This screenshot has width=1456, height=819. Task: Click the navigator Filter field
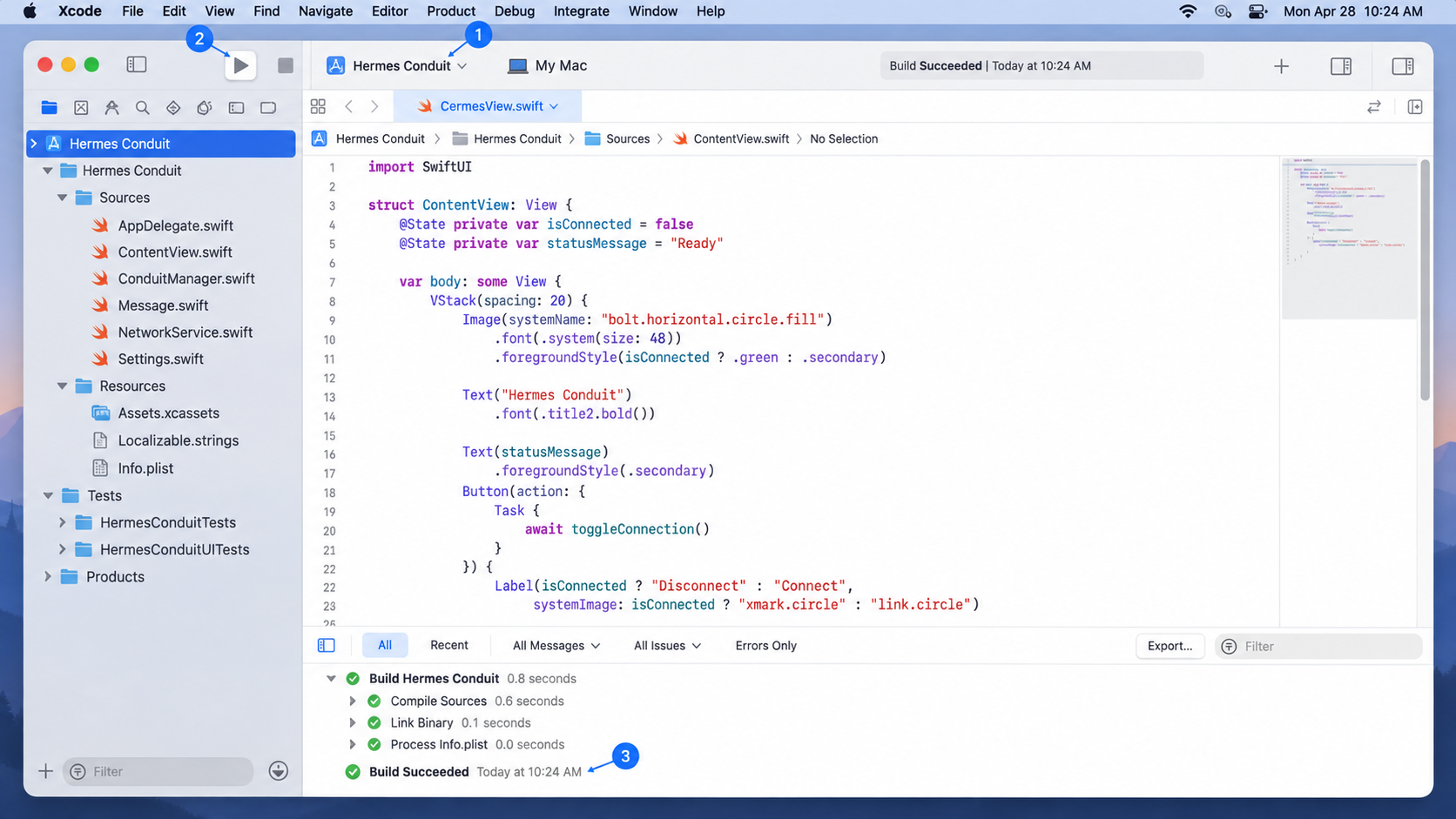(158, 771)
